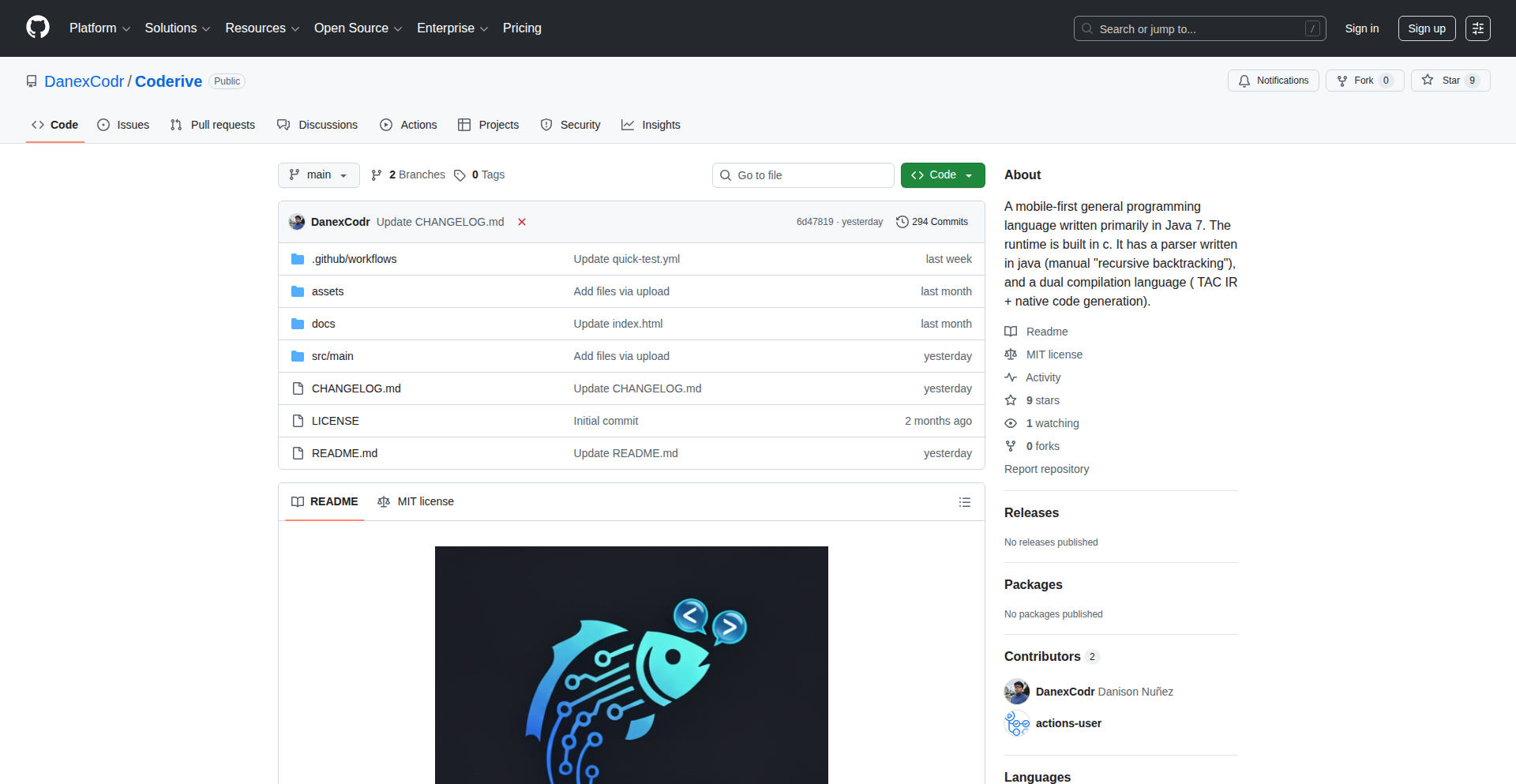Click the MIT license scale icon in About
The height and width of the screenshot is (784, 1516).
pyautogui.click(x=1011, y=354)
